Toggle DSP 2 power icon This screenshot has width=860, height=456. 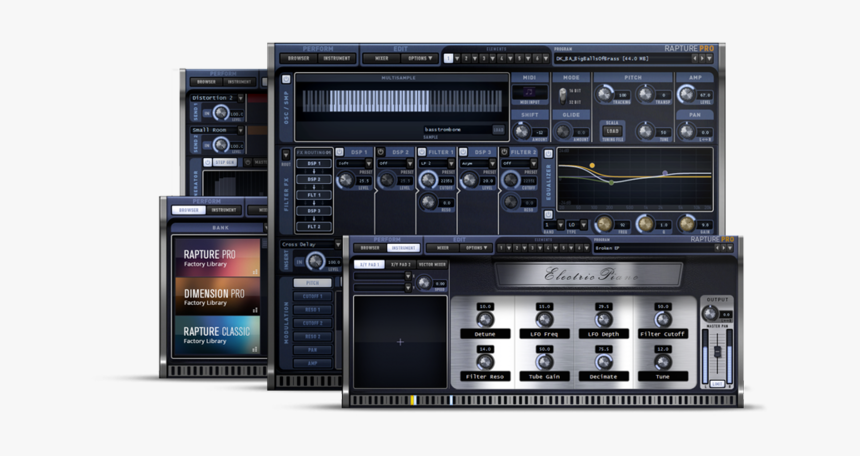point(380,152)
